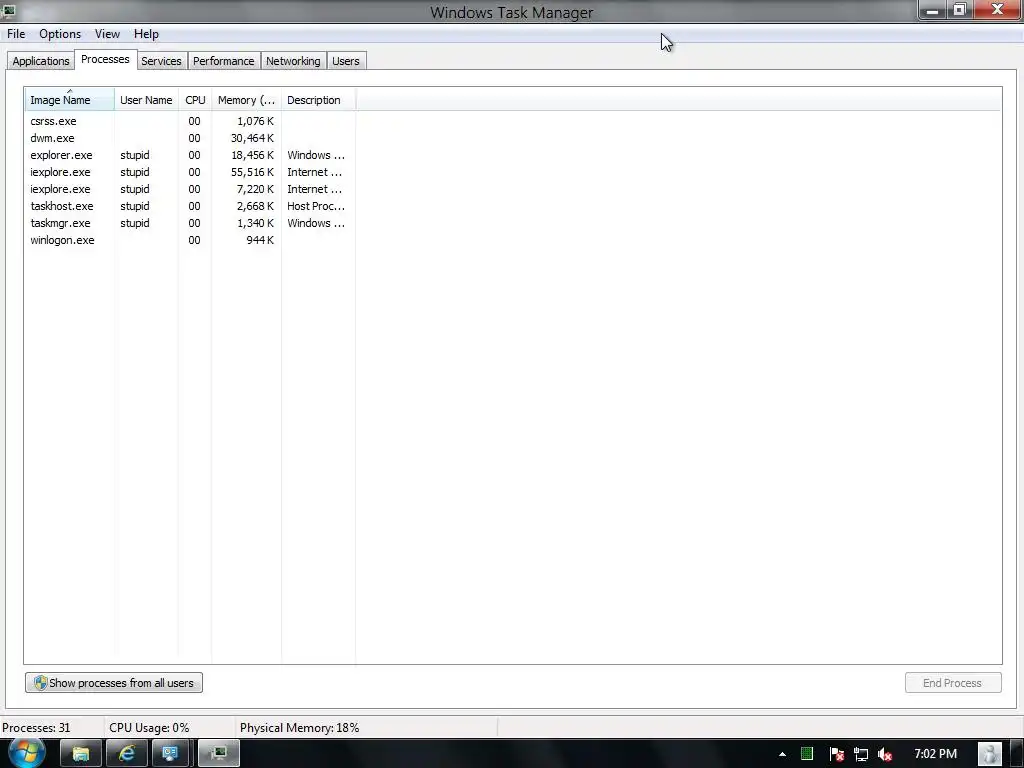Launch Internet Explorer from taskbar
Screen dimensions: 1024x768
(x=127, y=754)
